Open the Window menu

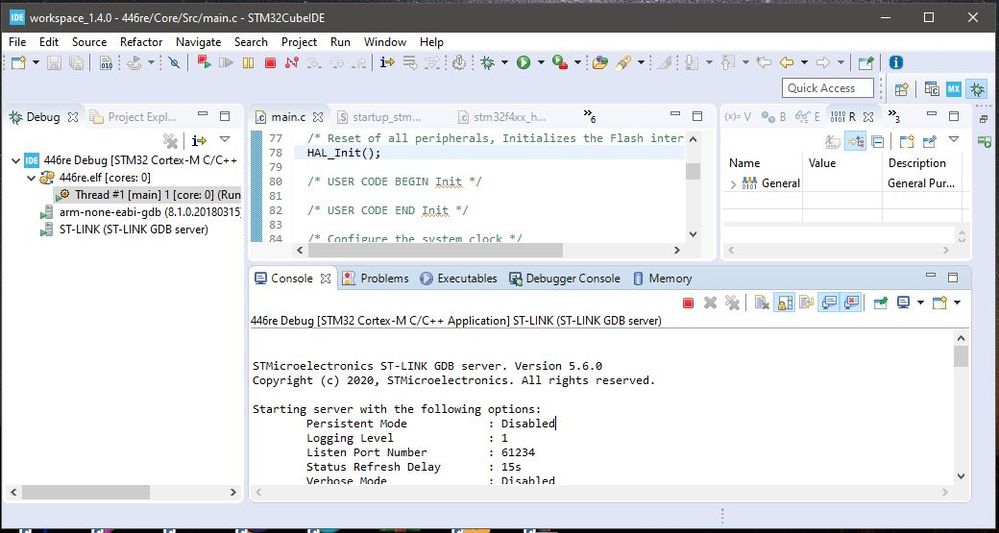coord(385,42)
